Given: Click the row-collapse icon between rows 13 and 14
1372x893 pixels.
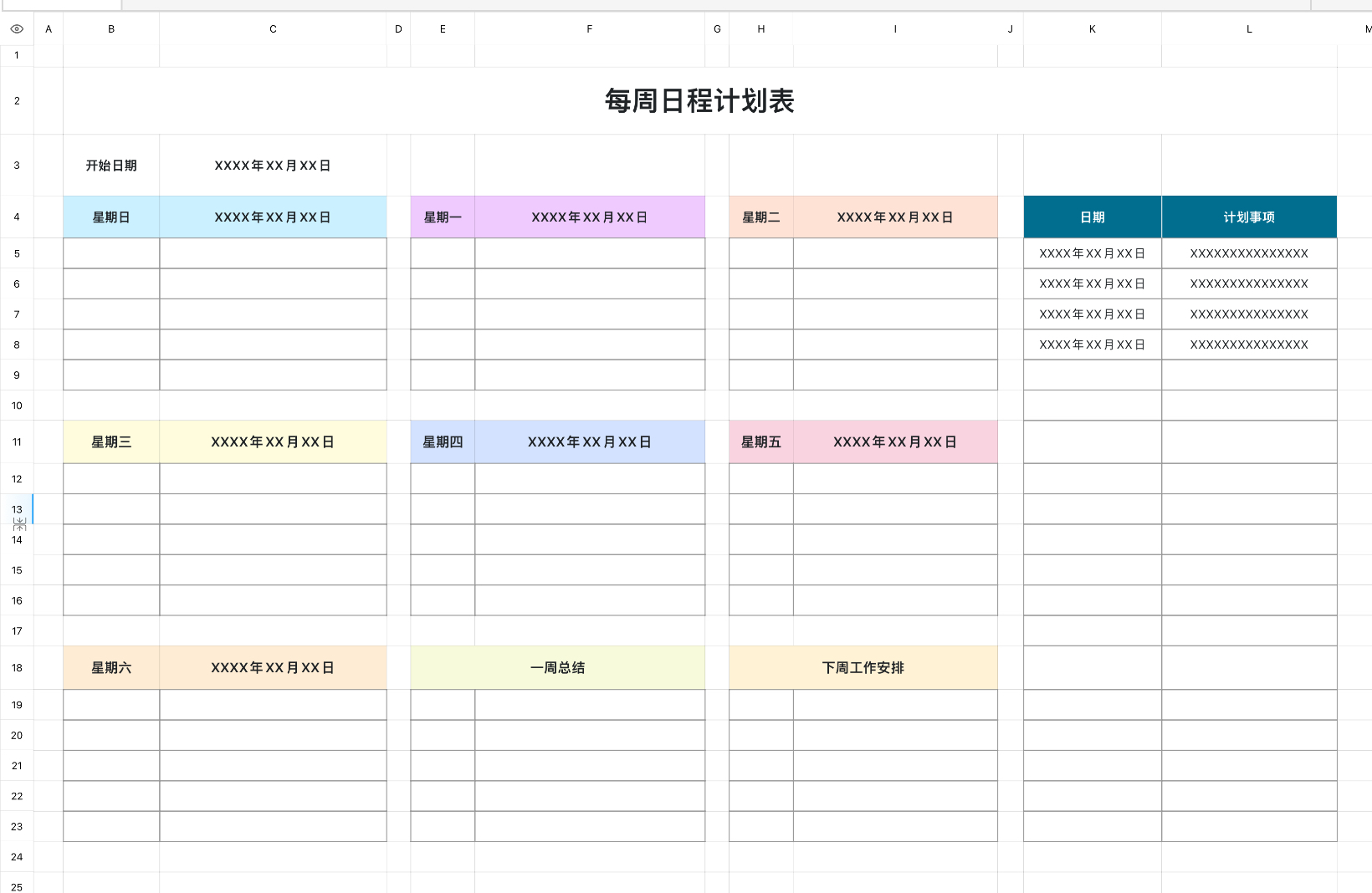Looking at the screenshot, I should [x=20, y=524].
